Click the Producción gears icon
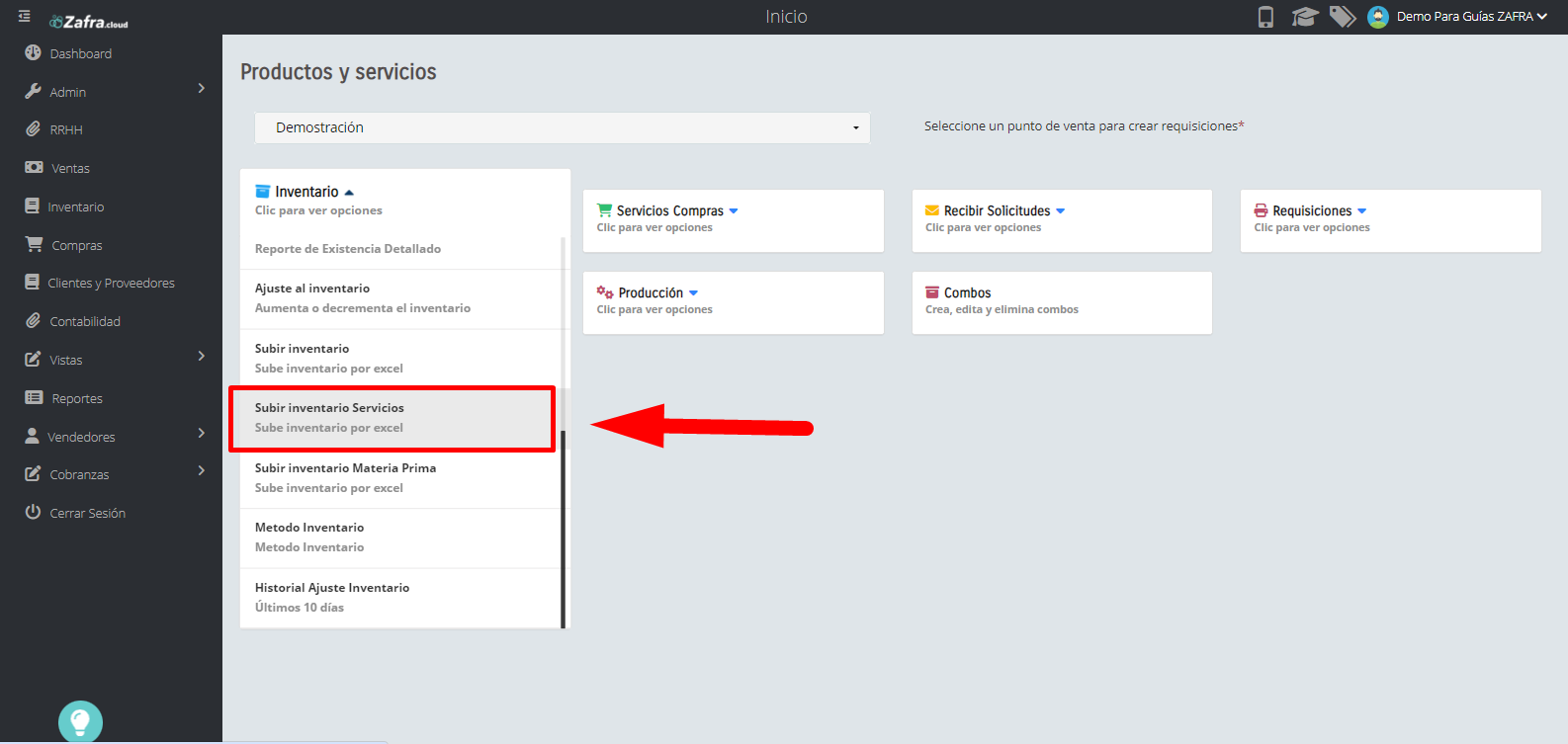The width and height of the screenshot is (1568, 744). [x=605, y=291]
